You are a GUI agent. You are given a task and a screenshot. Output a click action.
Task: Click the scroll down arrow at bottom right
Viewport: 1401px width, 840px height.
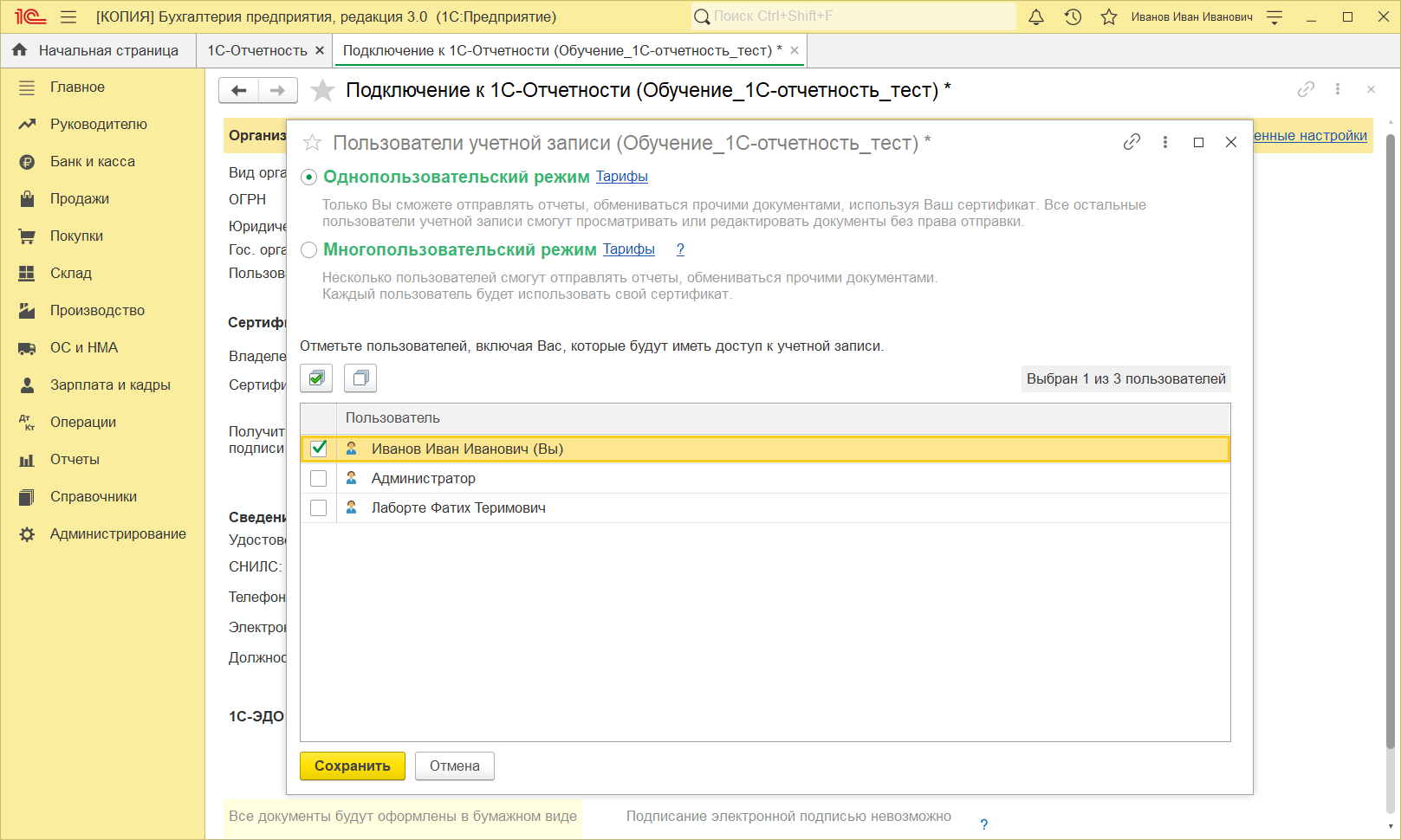click(x=1390, y=826)
